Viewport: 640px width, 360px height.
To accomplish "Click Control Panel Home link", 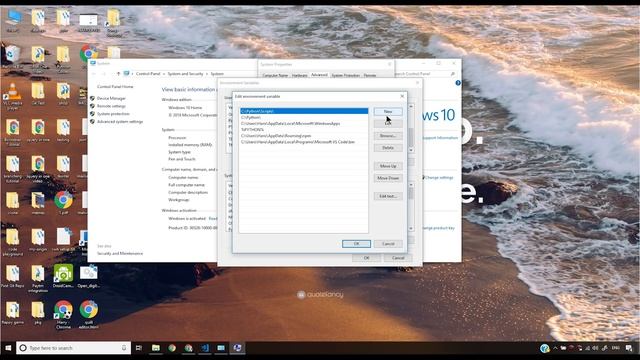I will 115,87.
